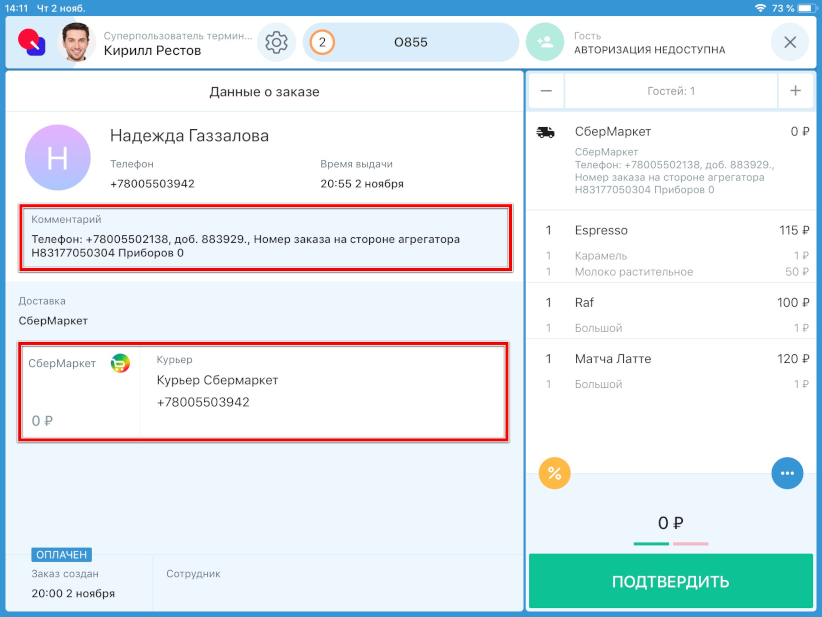Screen dimensions: 822x617
Task: Open customer avatar circle Н
Action: (58, 157)
